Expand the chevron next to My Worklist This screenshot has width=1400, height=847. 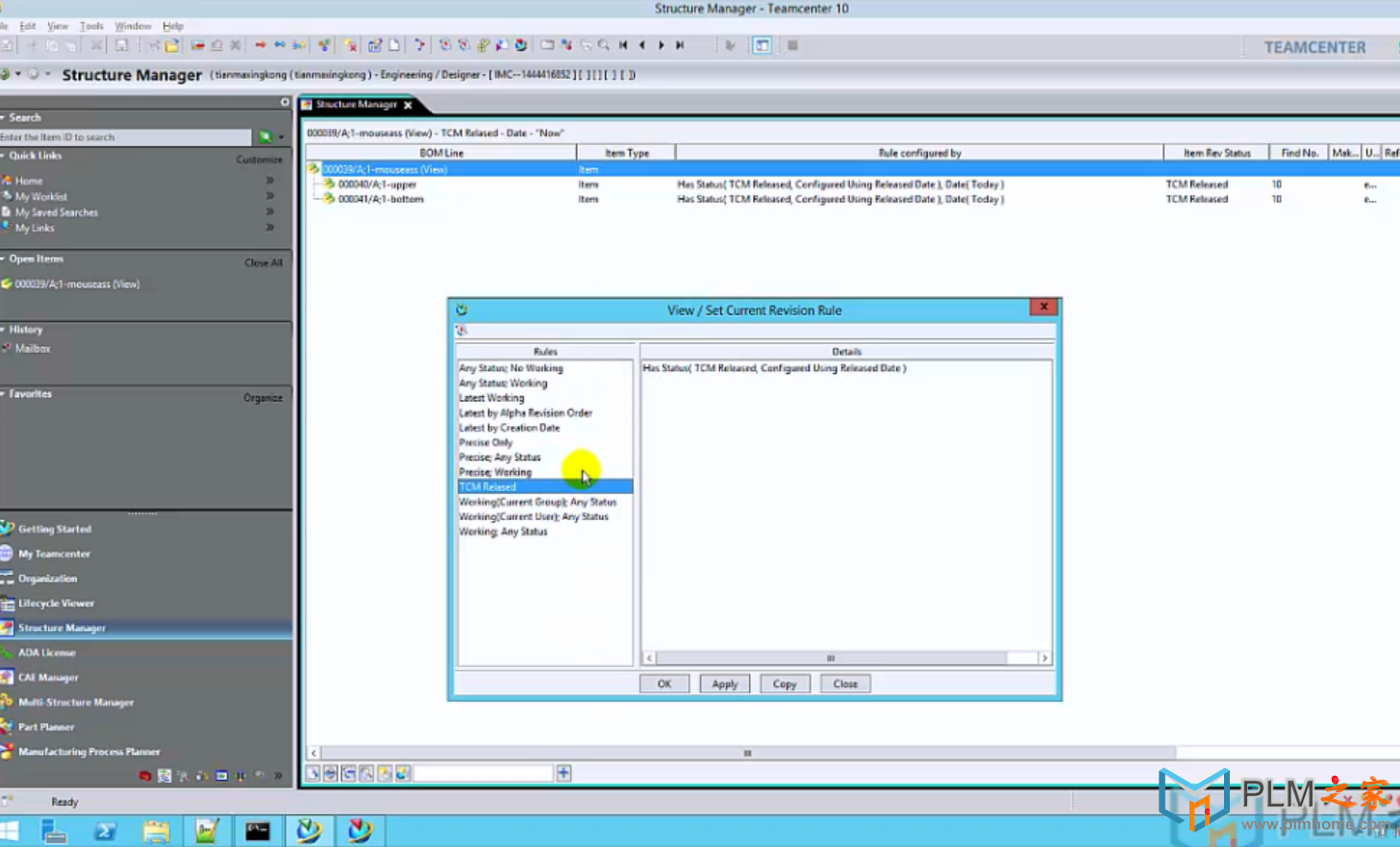click(270, 196)
